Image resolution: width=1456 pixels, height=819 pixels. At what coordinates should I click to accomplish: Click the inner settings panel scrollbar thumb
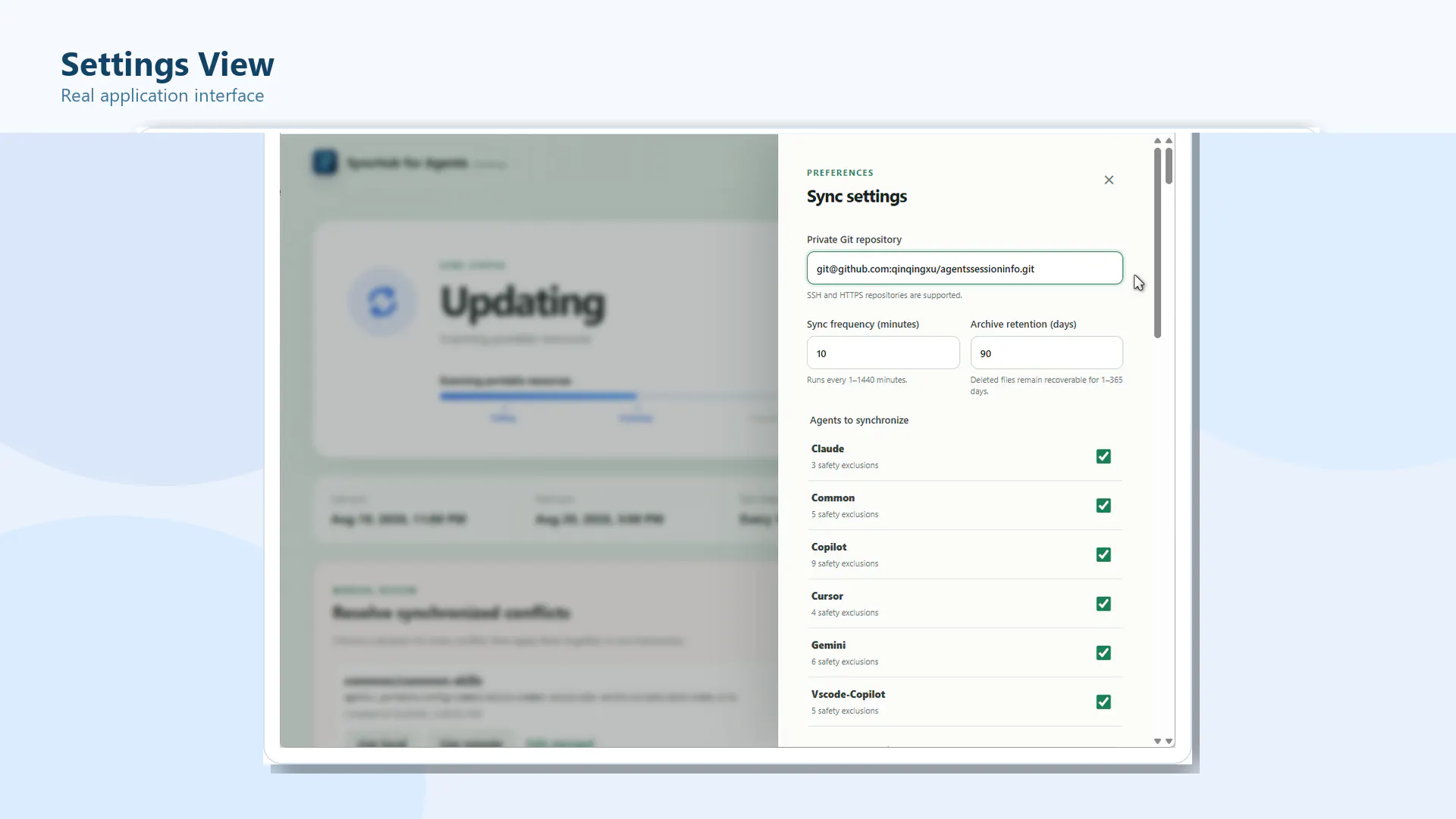click(x=1157, y=243)
